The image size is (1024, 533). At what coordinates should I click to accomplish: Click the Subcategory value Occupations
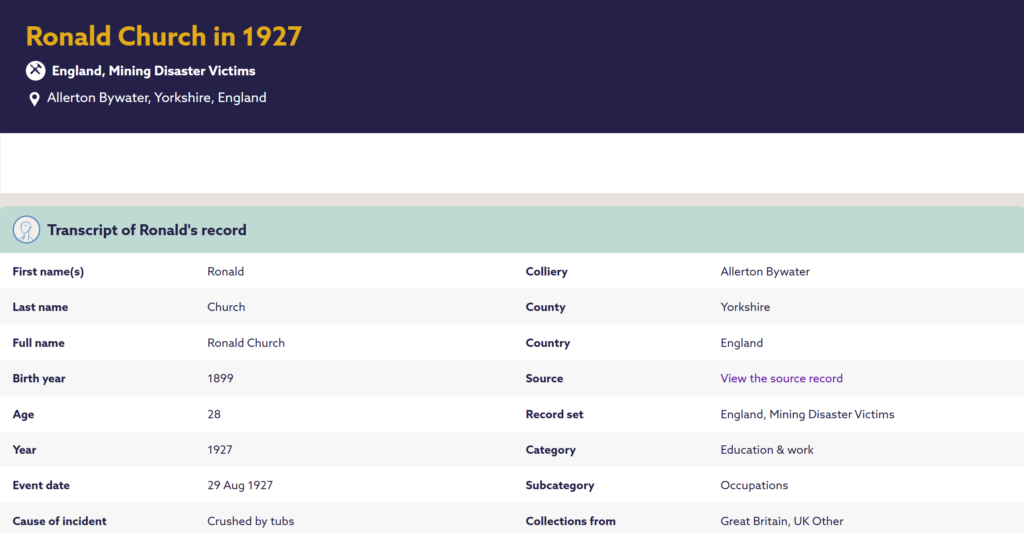[x=754, y=485]
